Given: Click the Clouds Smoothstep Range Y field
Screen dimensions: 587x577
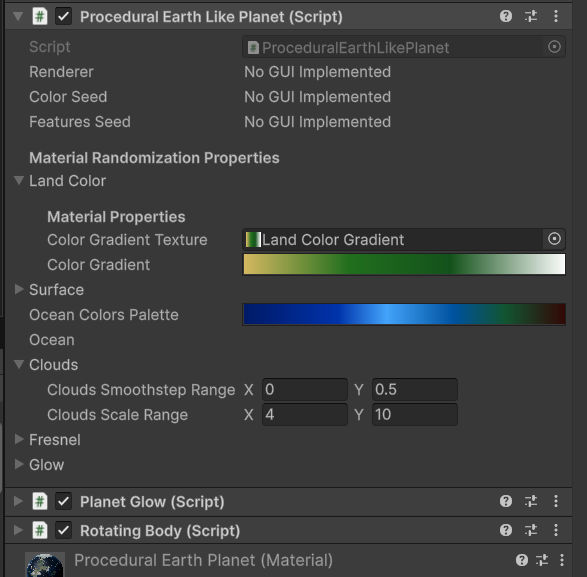Looking at the screenshot, I should (415, 389).
